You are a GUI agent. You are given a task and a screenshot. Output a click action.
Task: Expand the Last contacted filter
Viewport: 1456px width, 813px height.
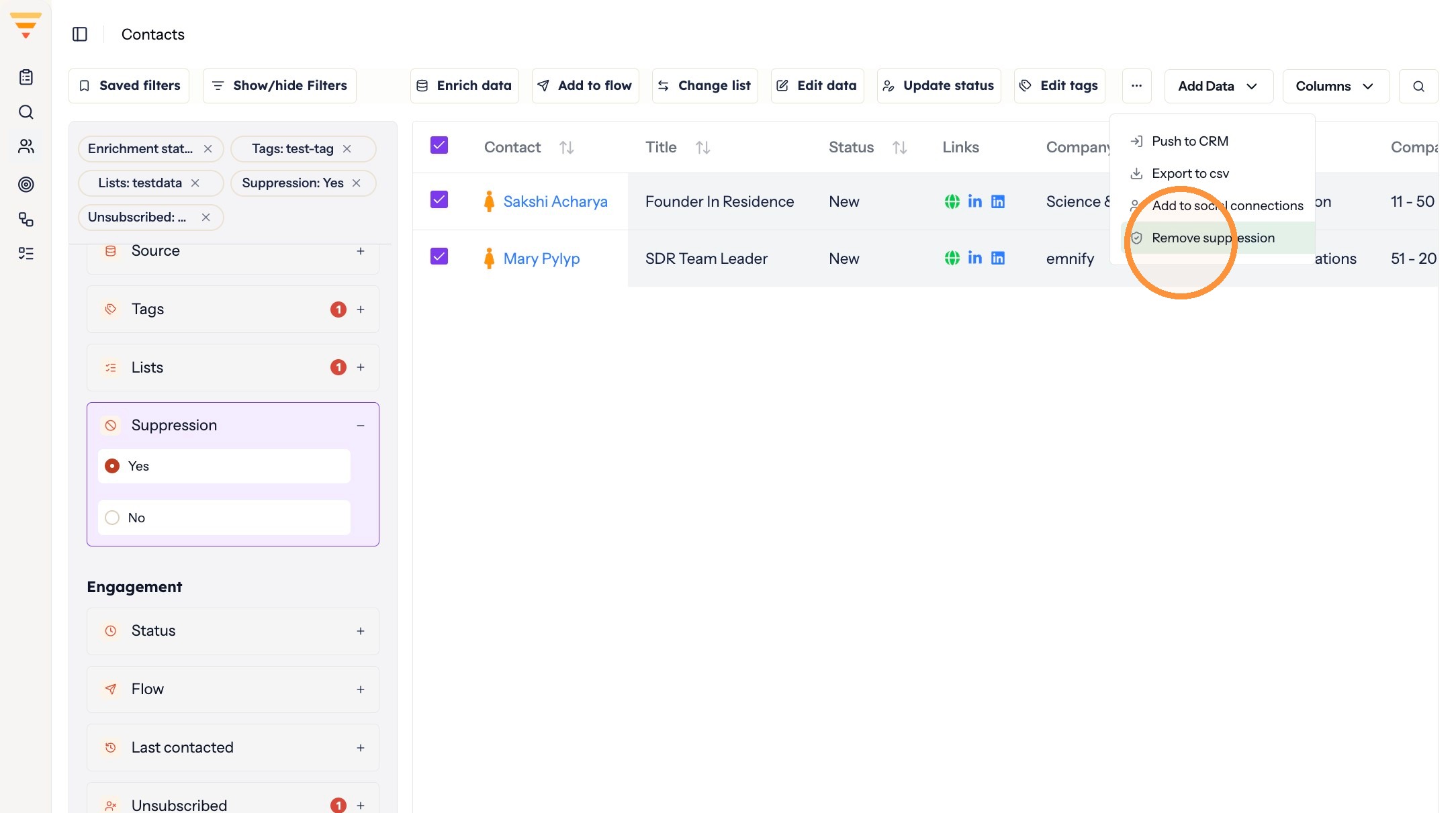point(361,748)
